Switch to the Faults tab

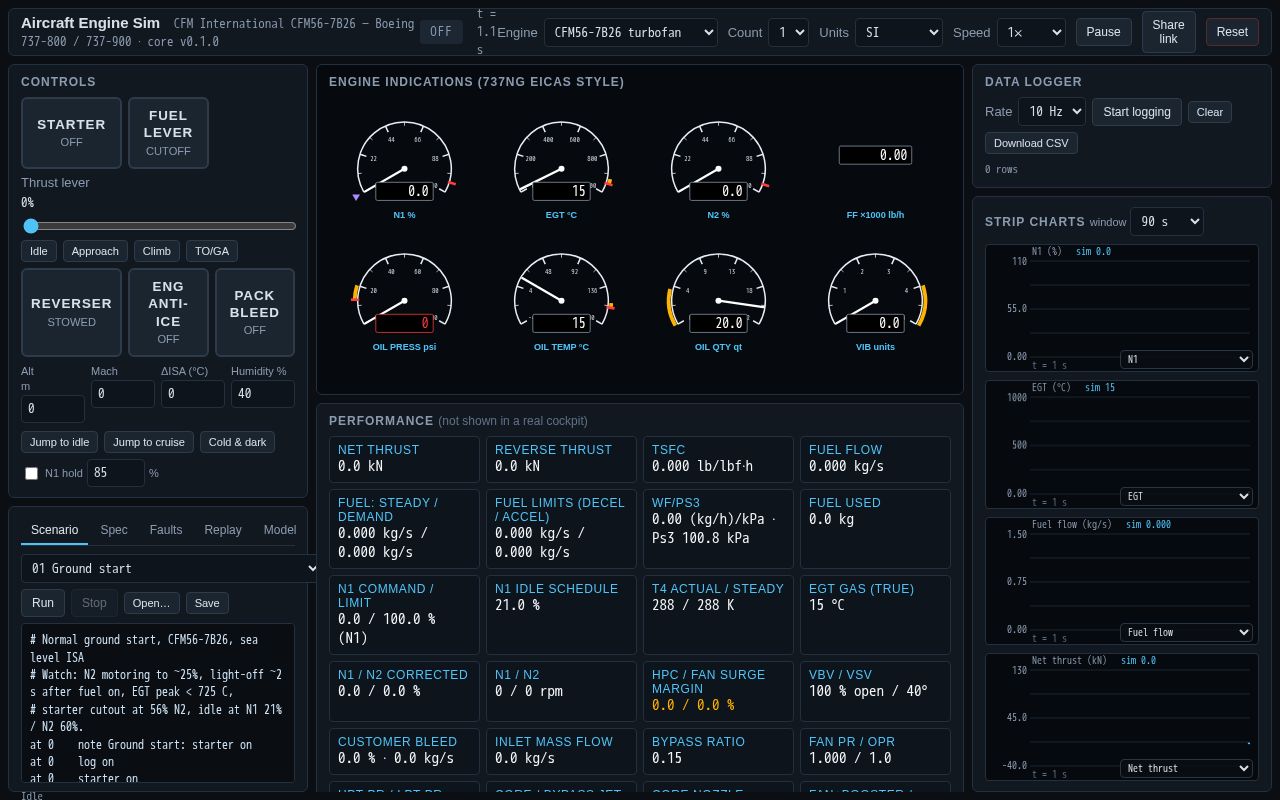pyautogui.click(x=166, y=530)
